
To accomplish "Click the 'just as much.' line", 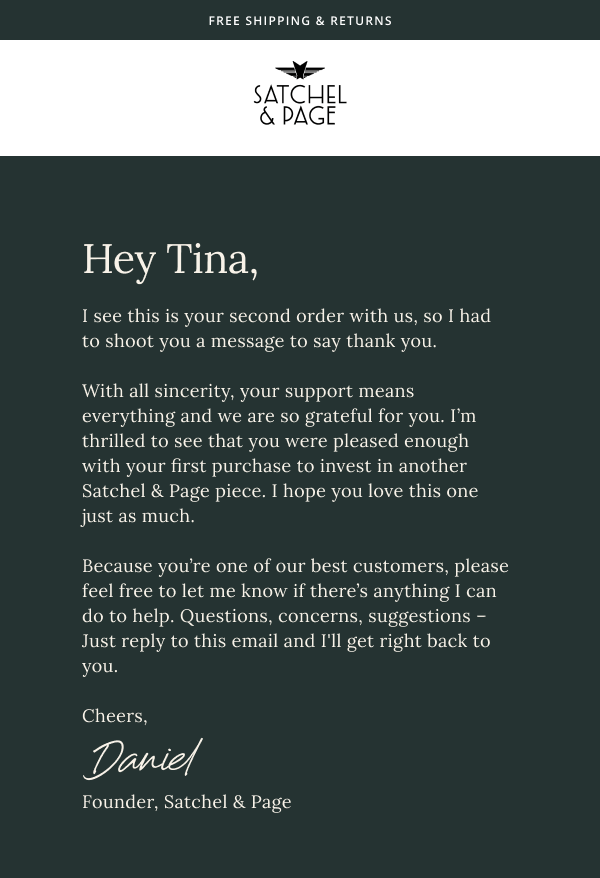I will pyautogui.click(x=138, y=516).
